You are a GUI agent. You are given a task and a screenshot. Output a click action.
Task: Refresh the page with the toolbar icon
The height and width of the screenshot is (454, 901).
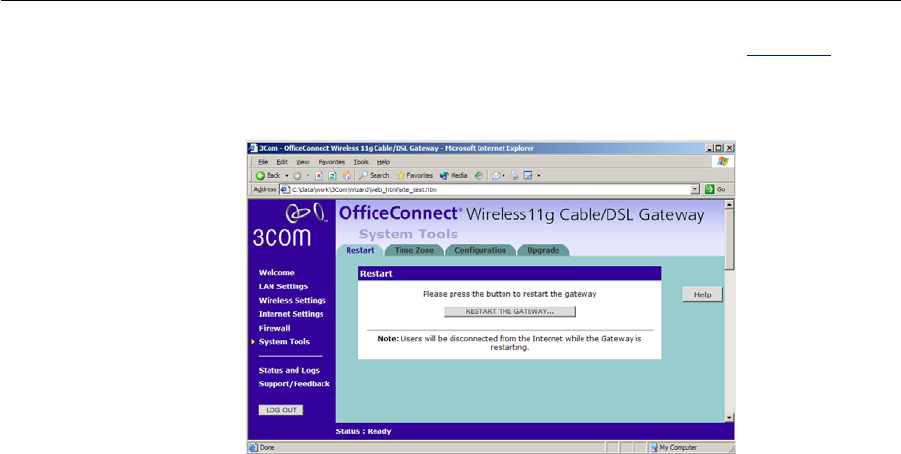coord(332,176)
